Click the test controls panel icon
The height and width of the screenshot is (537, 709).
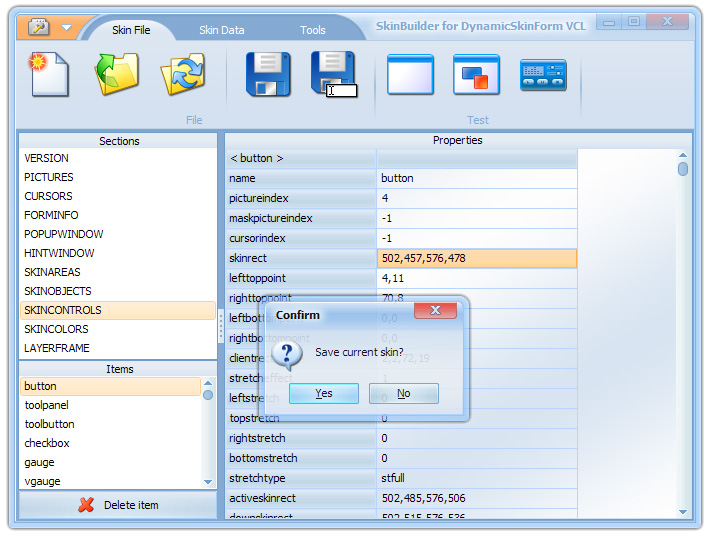coord(543,75)
